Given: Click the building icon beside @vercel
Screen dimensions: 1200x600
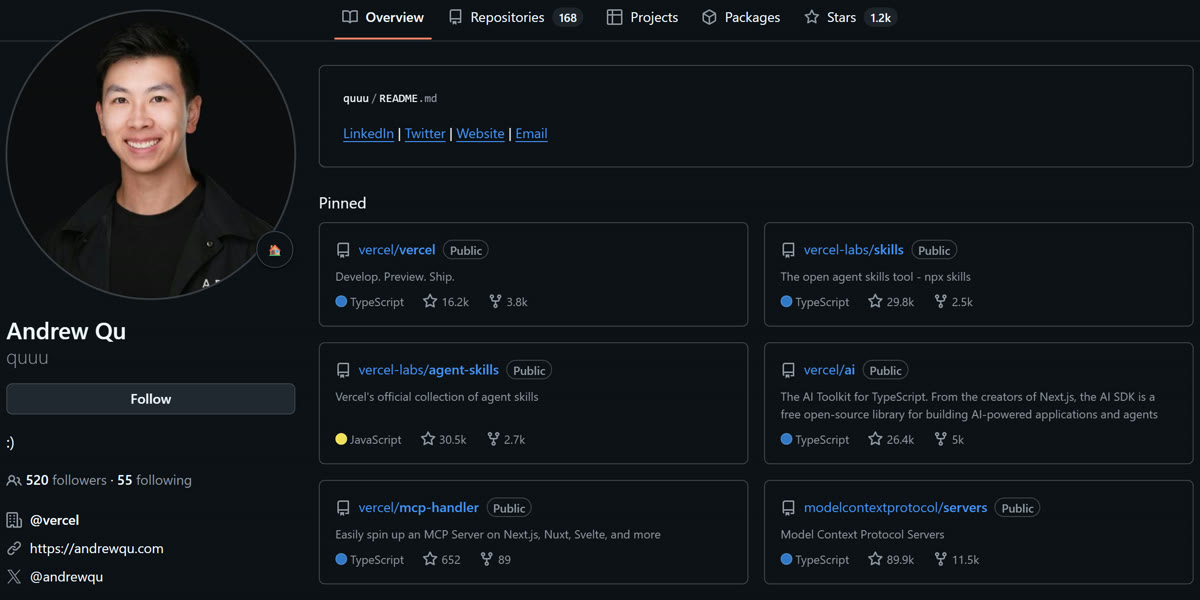Looking at the screenshot, I should coord(14,520).
